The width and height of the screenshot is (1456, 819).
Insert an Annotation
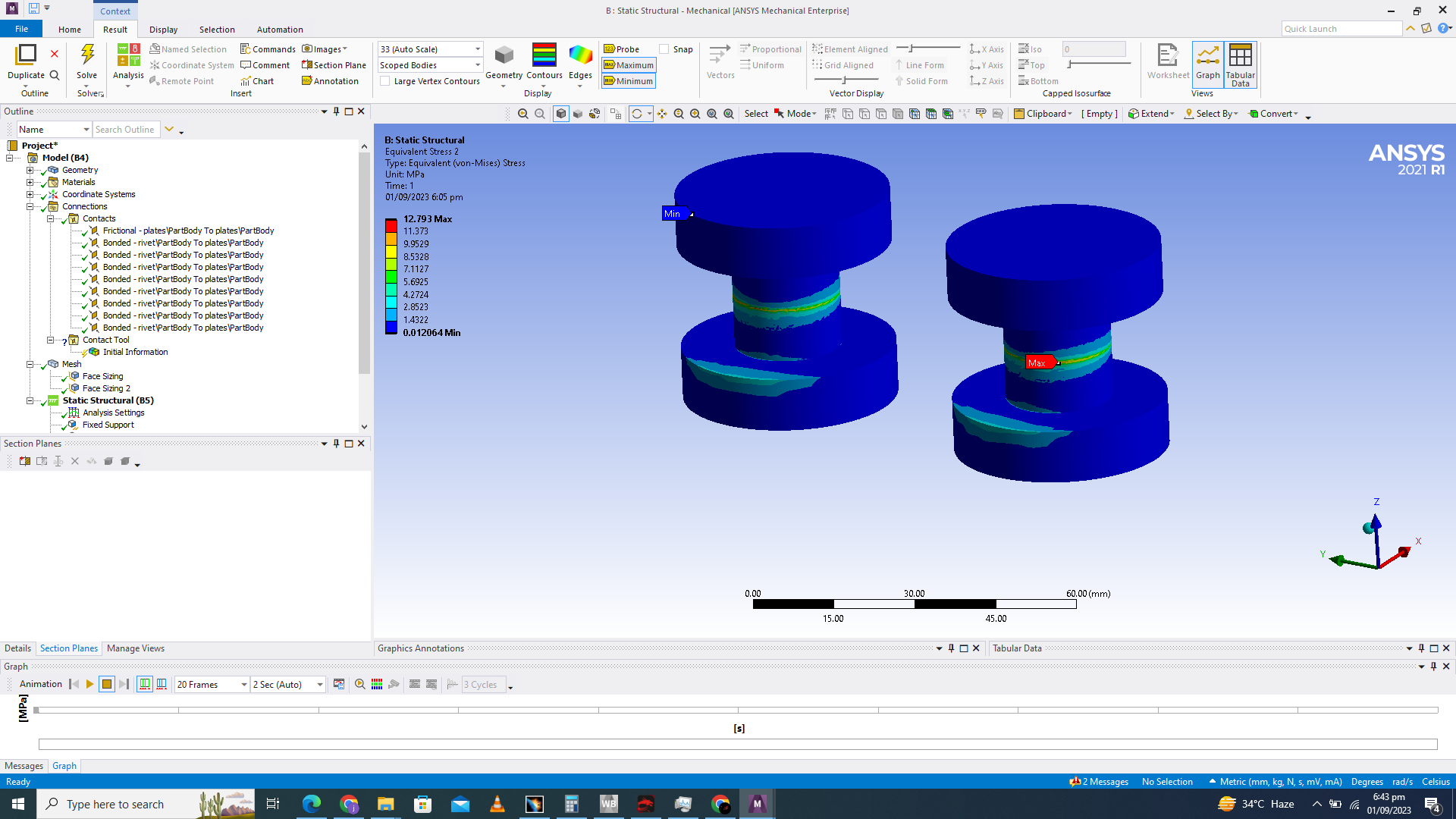[x=330, y=81]
